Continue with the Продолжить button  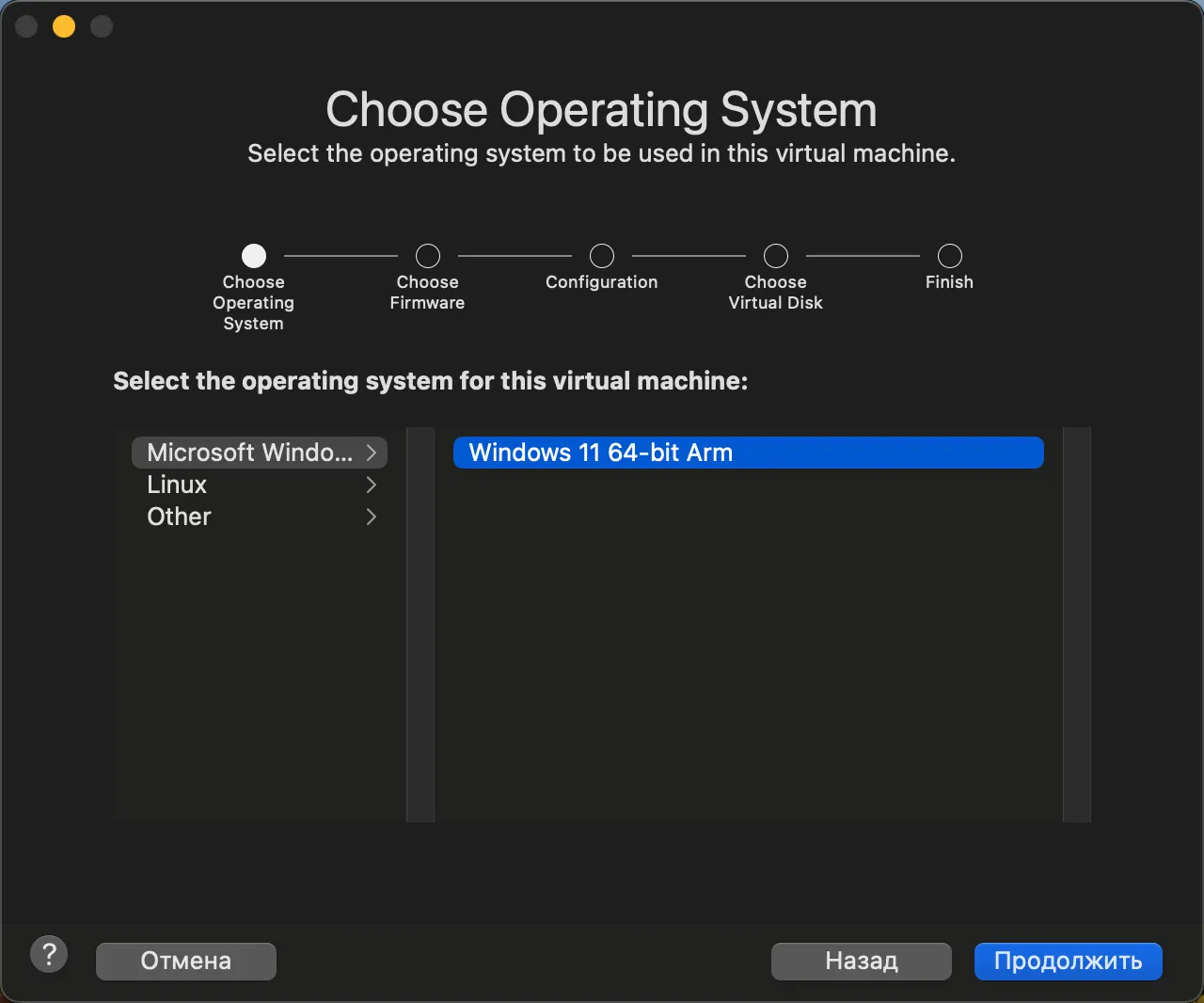(x=1069, y=961)
